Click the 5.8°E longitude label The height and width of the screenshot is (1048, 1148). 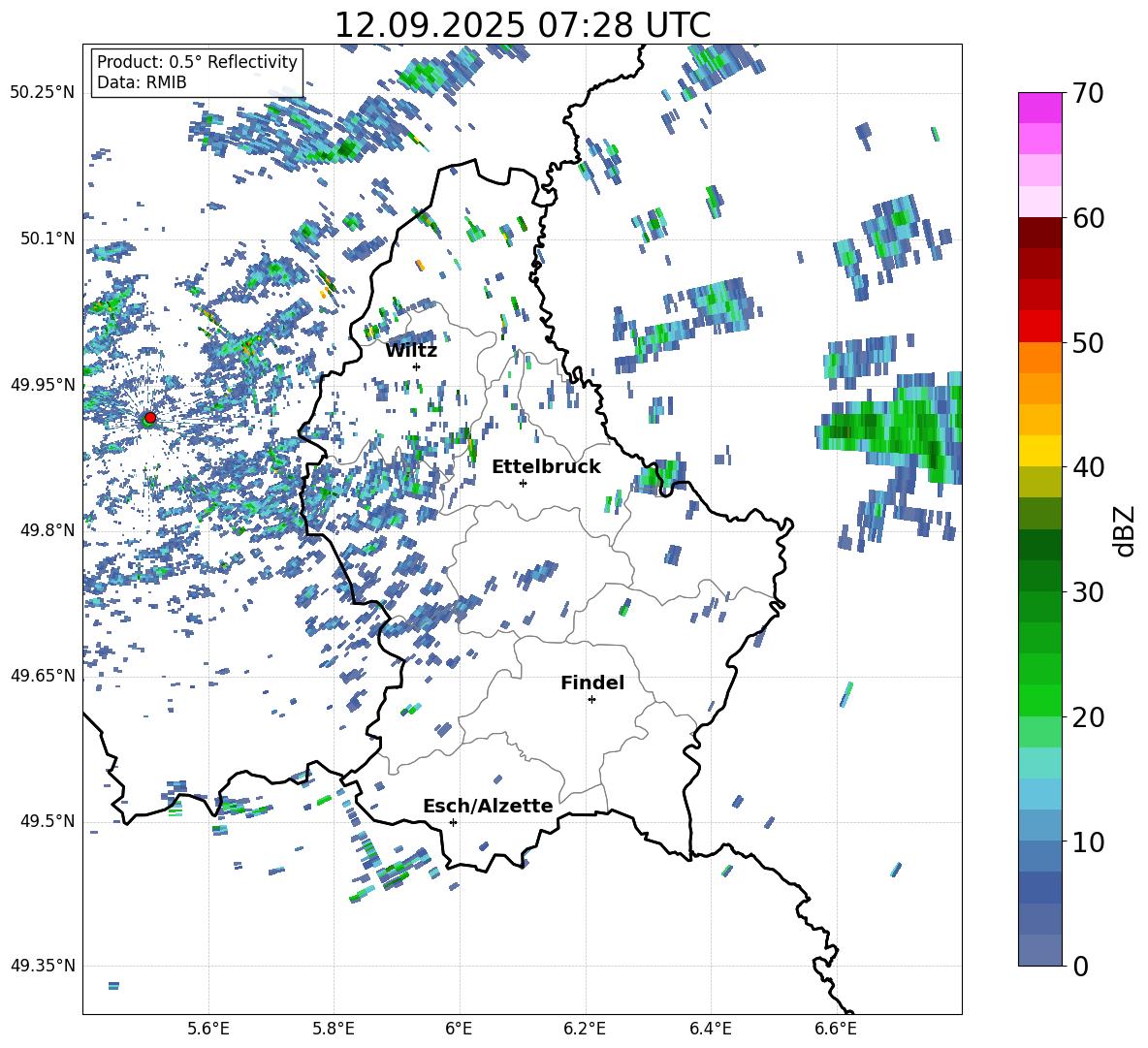point(334,1029)
